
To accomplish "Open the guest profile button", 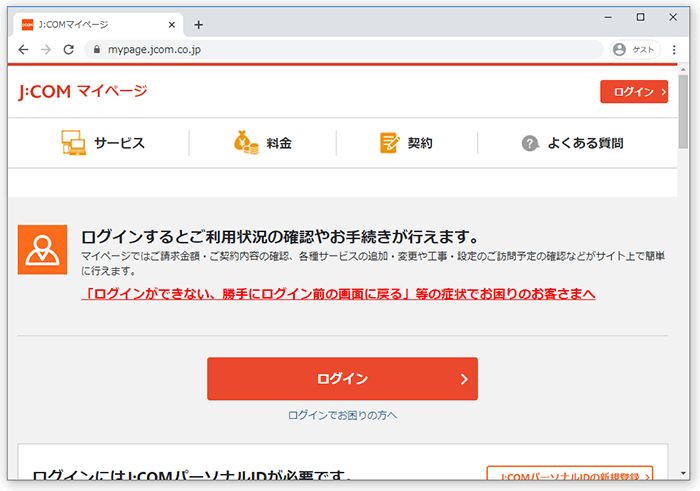I will (634, 50).
